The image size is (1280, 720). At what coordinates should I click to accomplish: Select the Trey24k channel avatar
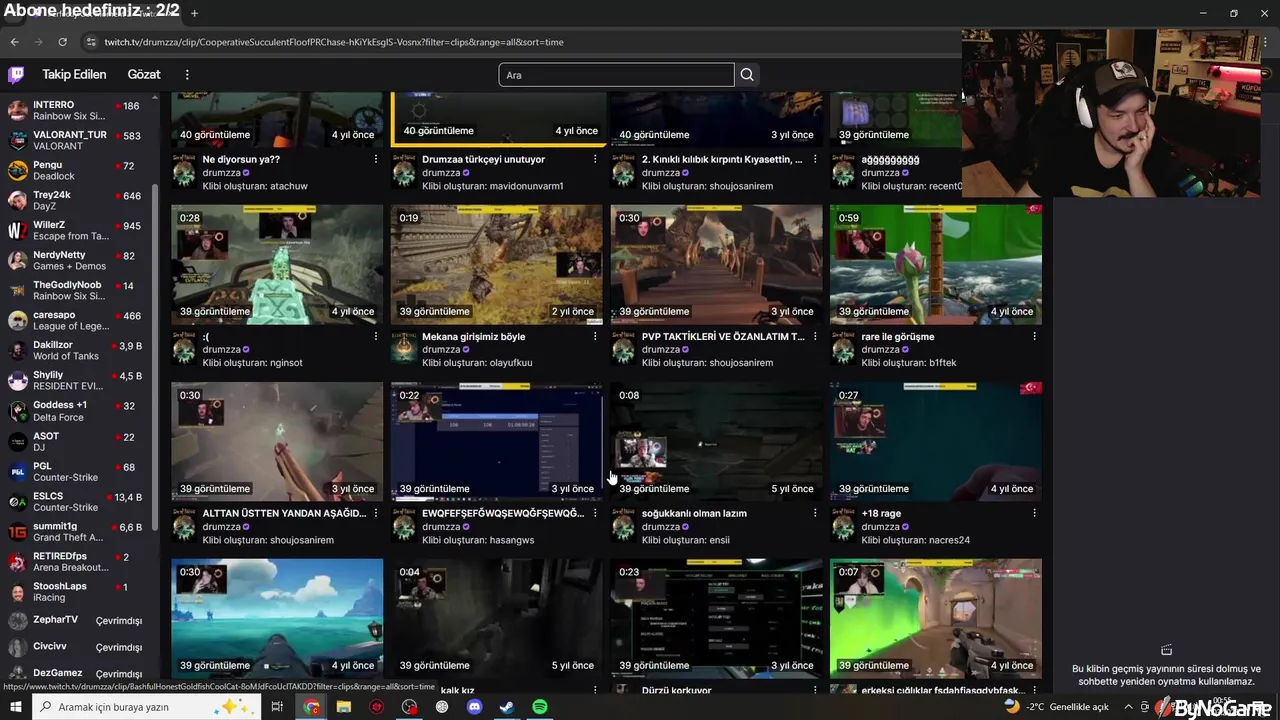[x=17, y=201]
